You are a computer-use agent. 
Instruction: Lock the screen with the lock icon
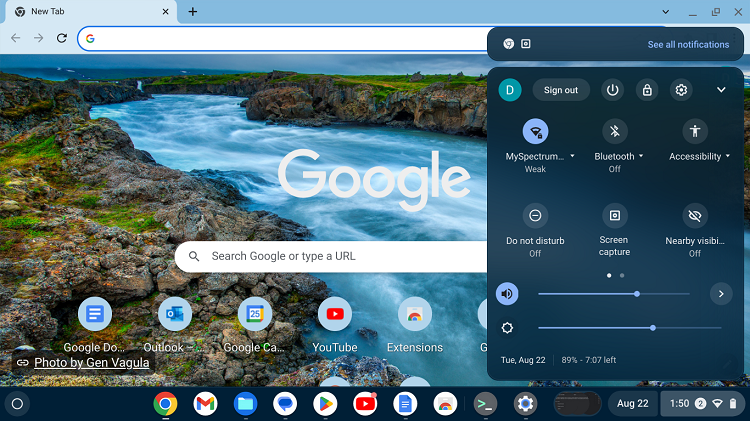tap(647, 90)
